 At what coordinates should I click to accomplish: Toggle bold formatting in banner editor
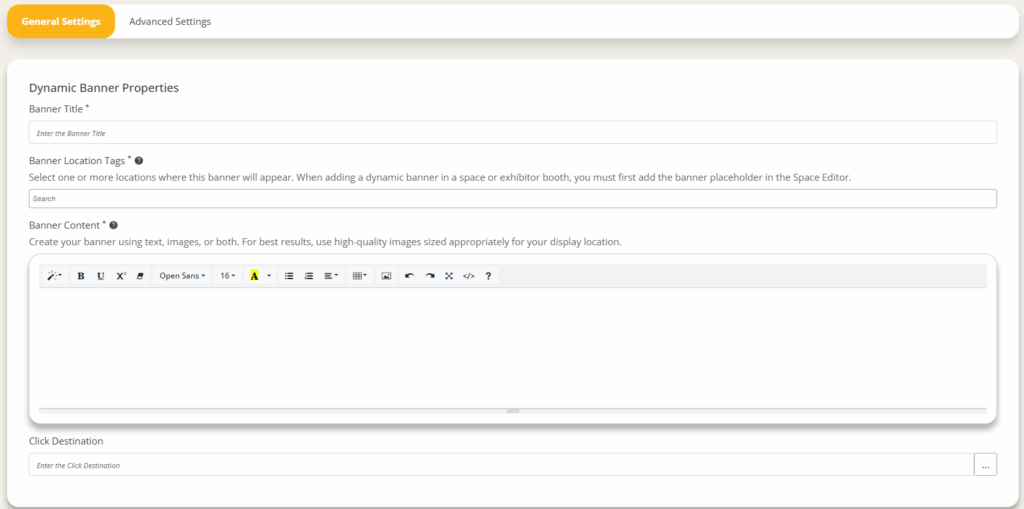81,276
